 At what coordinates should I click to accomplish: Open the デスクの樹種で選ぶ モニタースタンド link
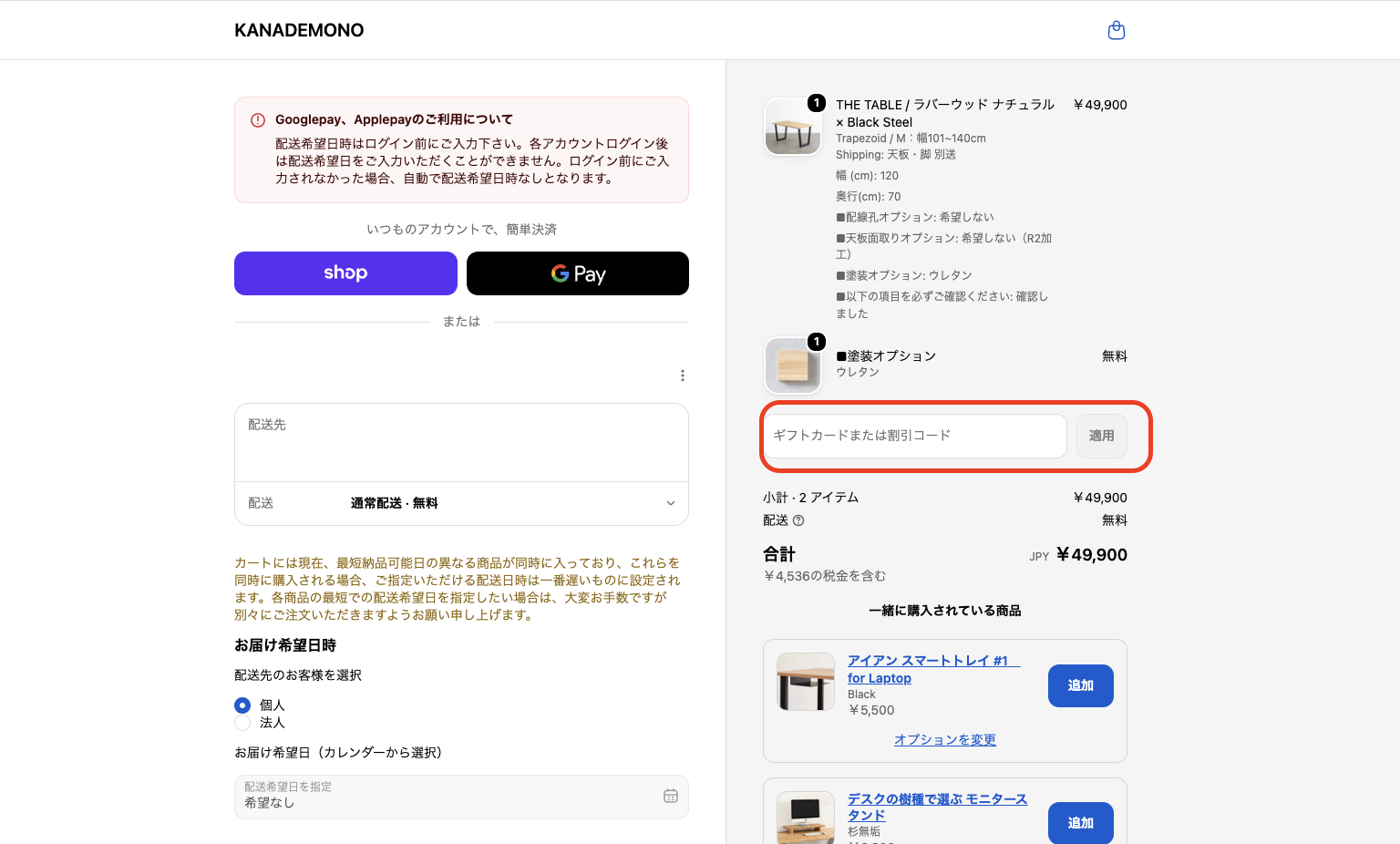(x=937, y=807)
